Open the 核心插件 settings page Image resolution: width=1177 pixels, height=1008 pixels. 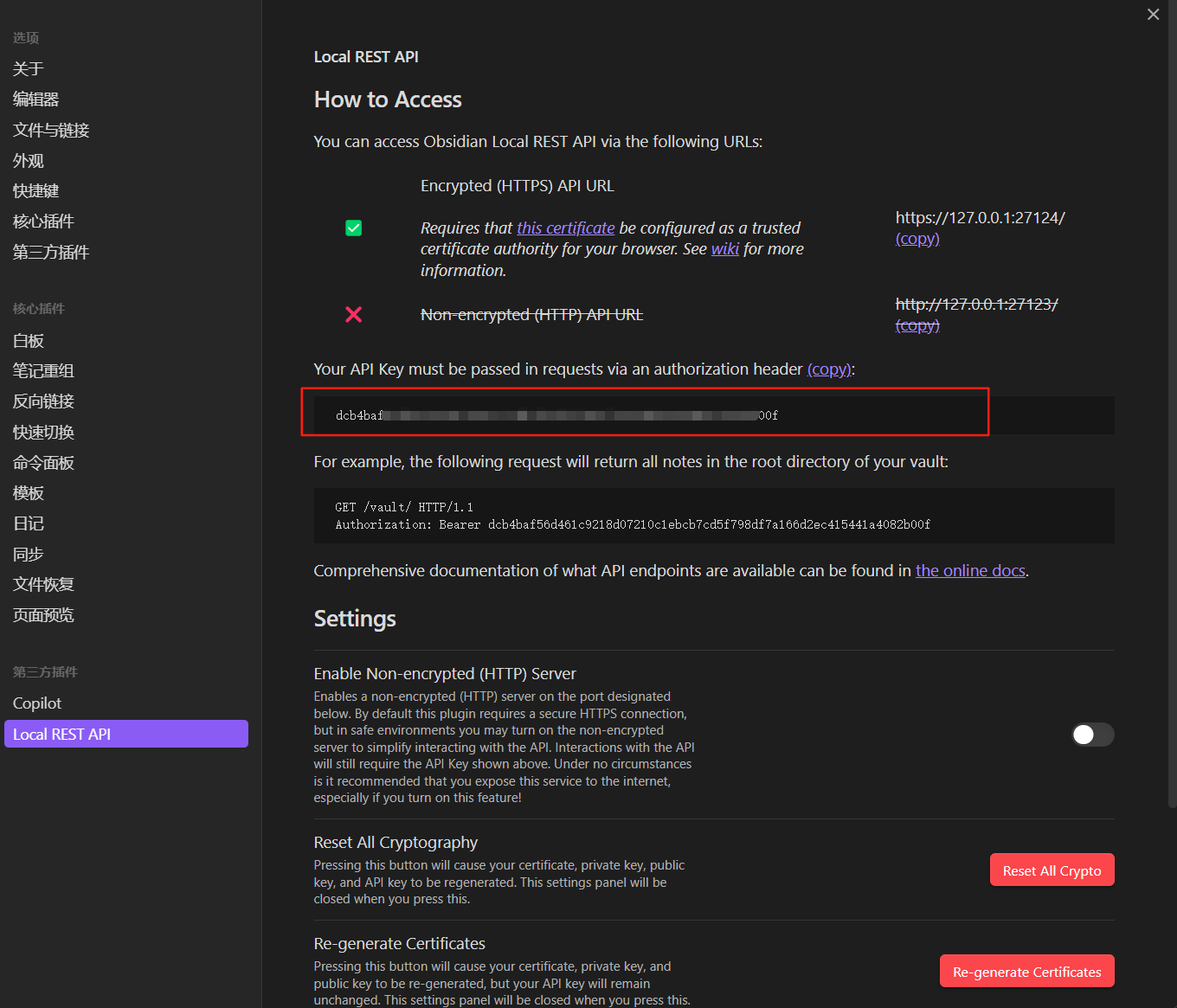click(x=42, y=221)
